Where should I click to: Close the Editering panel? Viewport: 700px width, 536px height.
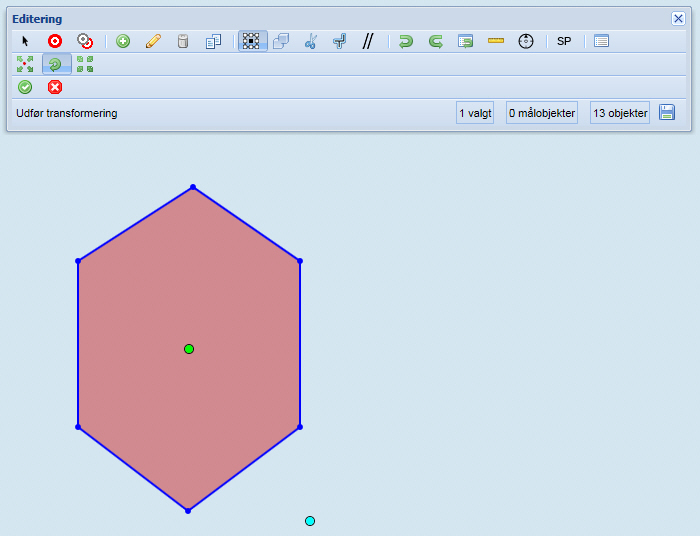[x=678, y=18]
